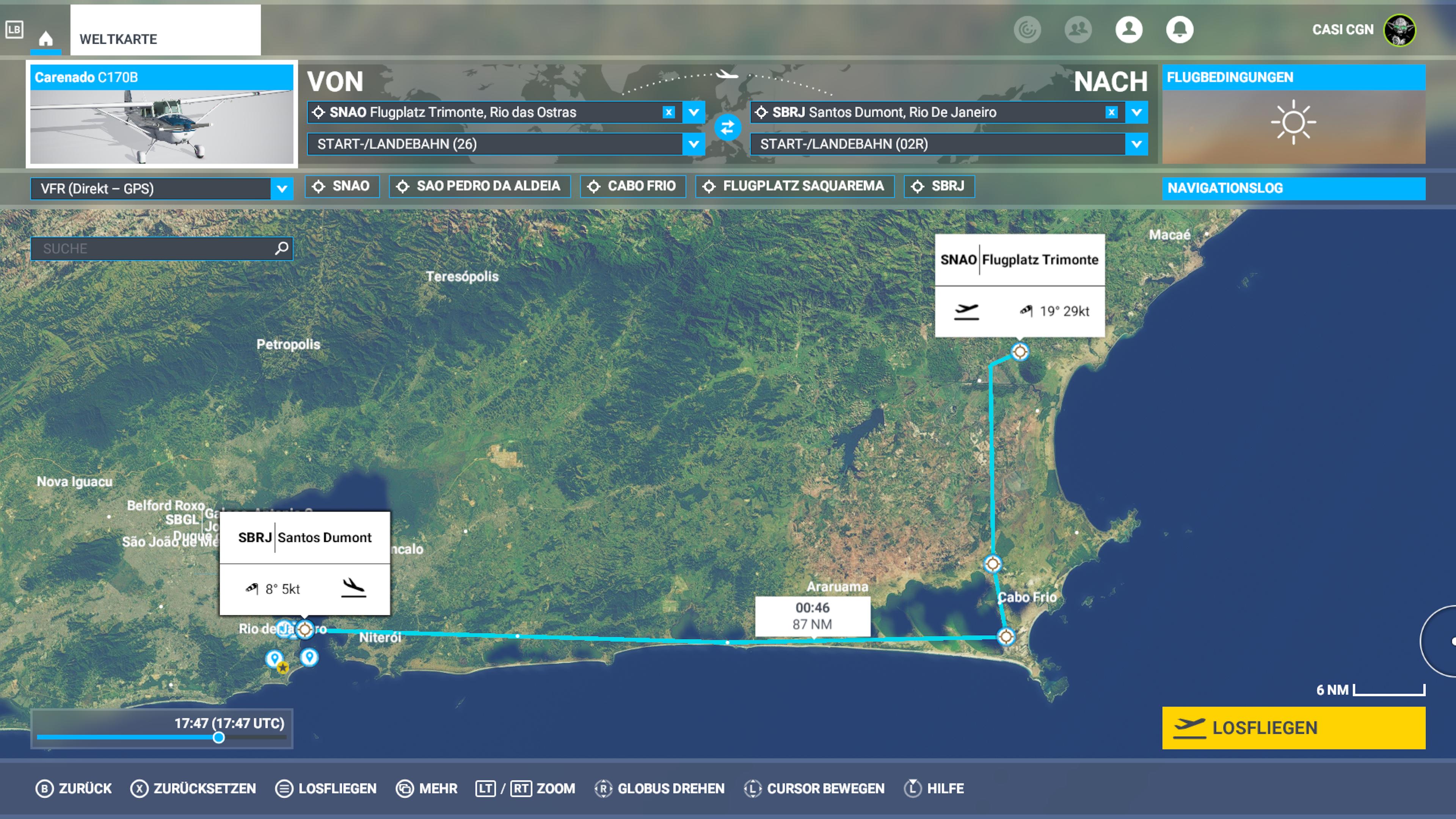The image size is (1456, 819).
Task: Select the SNAO departure map marker
Action: (1020, 351)
